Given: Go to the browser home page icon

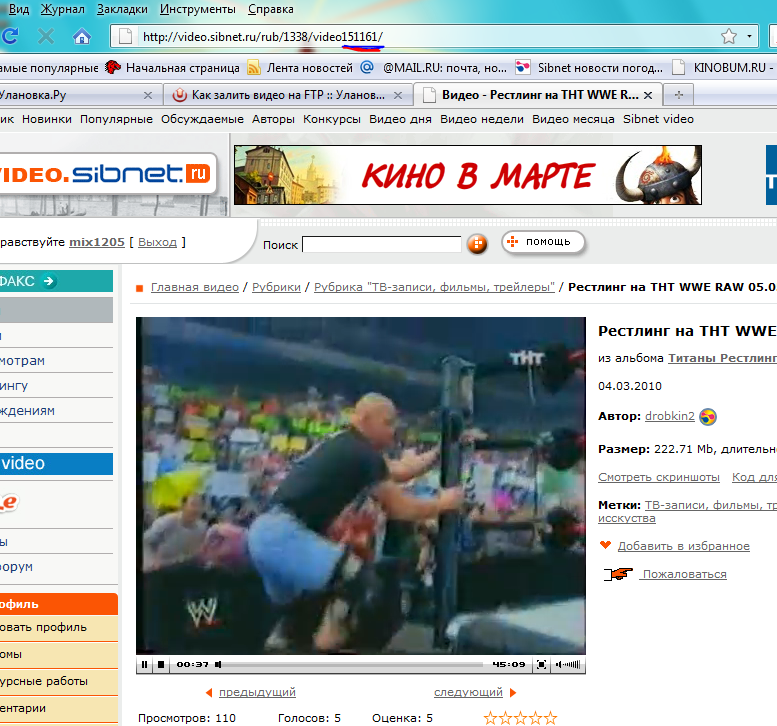Looking at the screenshot, I should click(x=82, y=36).
